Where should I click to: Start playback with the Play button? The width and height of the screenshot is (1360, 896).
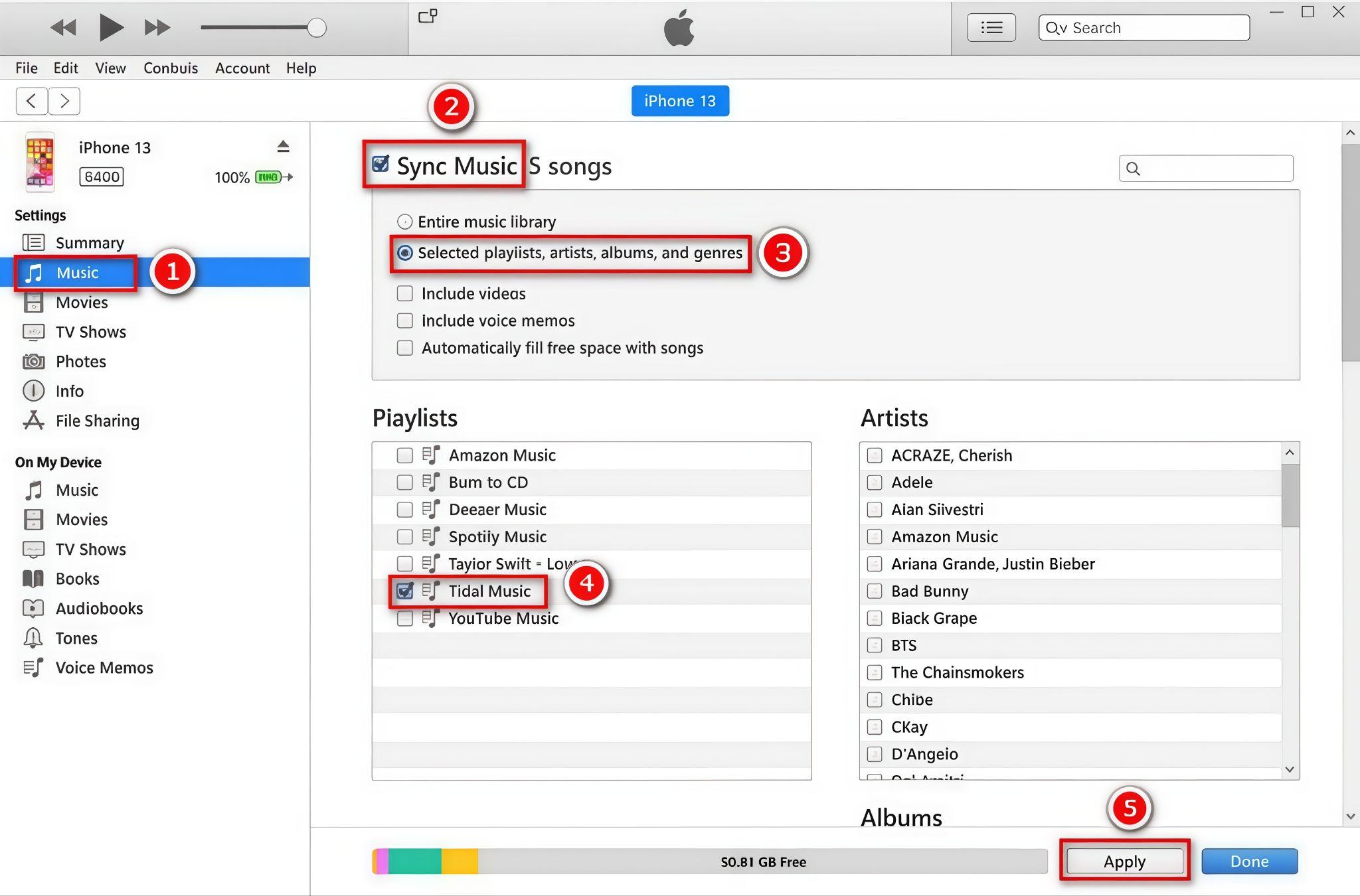point(111,27)
